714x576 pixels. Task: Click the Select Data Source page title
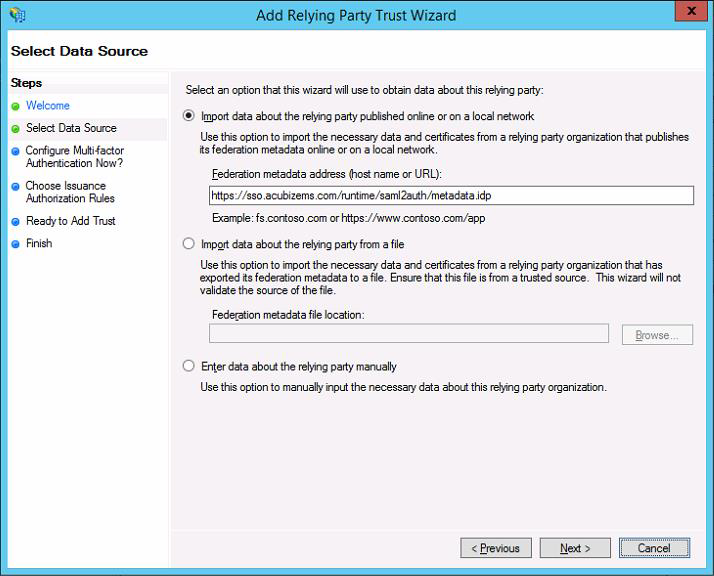tap(79, 51)
